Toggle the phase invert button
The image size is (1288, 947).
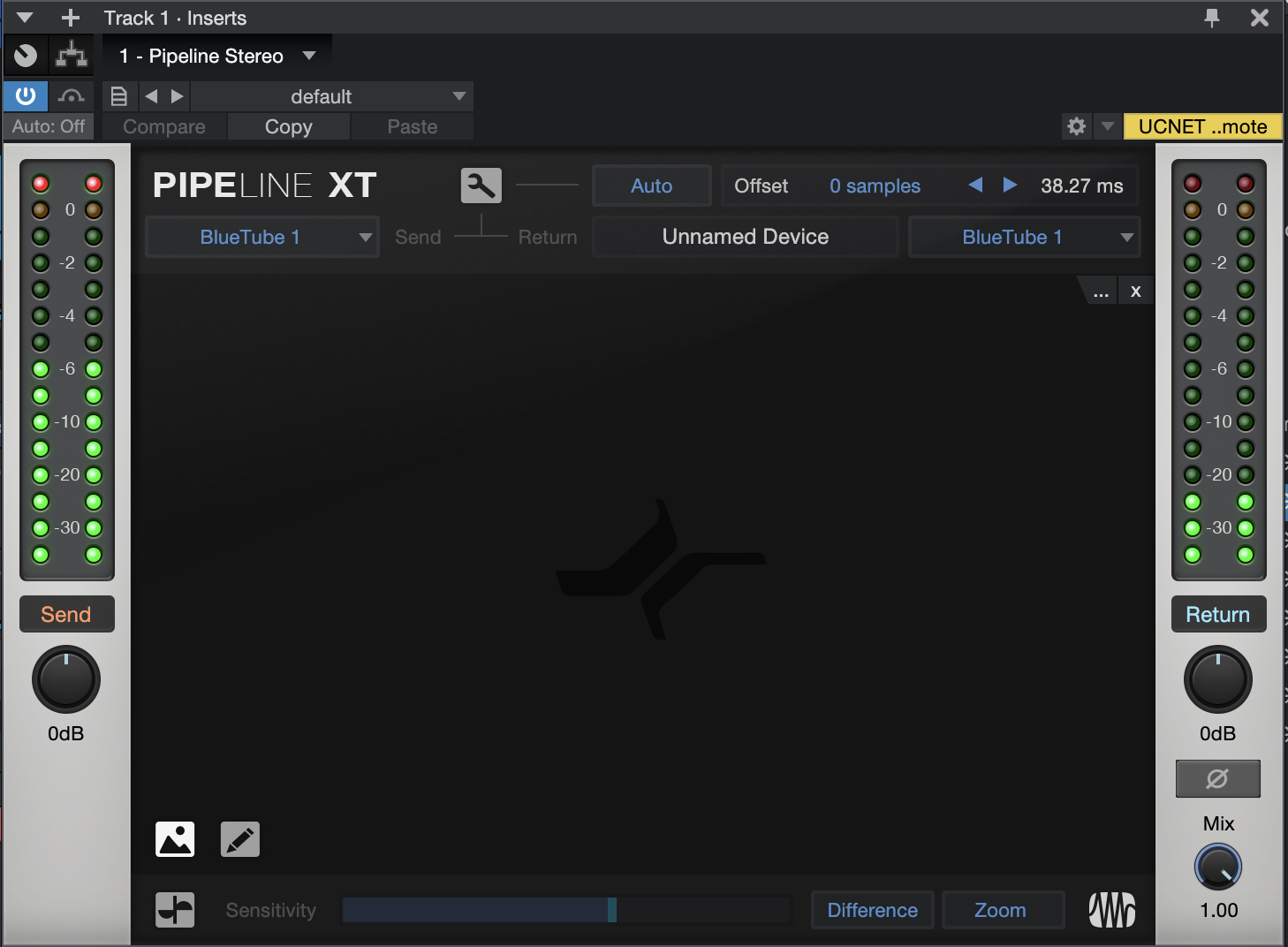pos(1217,778)
